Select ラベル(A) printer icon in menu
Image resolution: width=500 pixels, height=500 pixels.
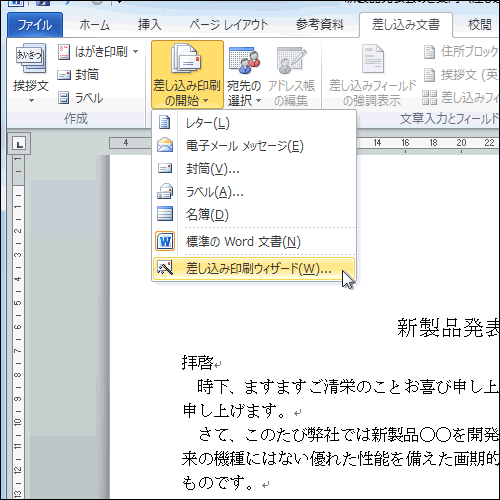point(165,191)
